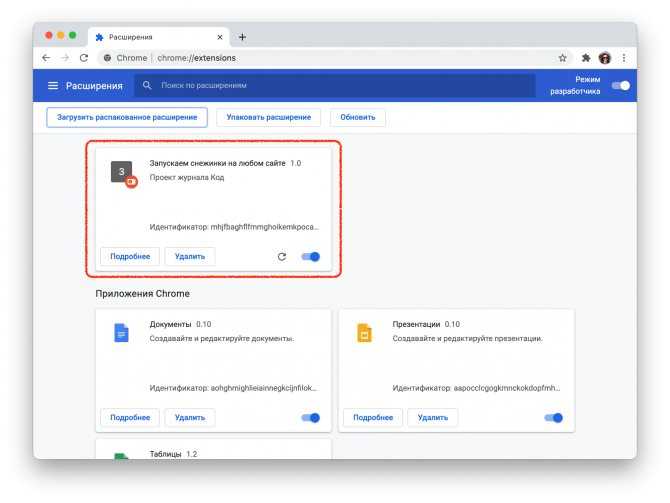This screenshot has width=670, height=503.
Task: Click the Документы 0.10 title
Action: (180, 324)
